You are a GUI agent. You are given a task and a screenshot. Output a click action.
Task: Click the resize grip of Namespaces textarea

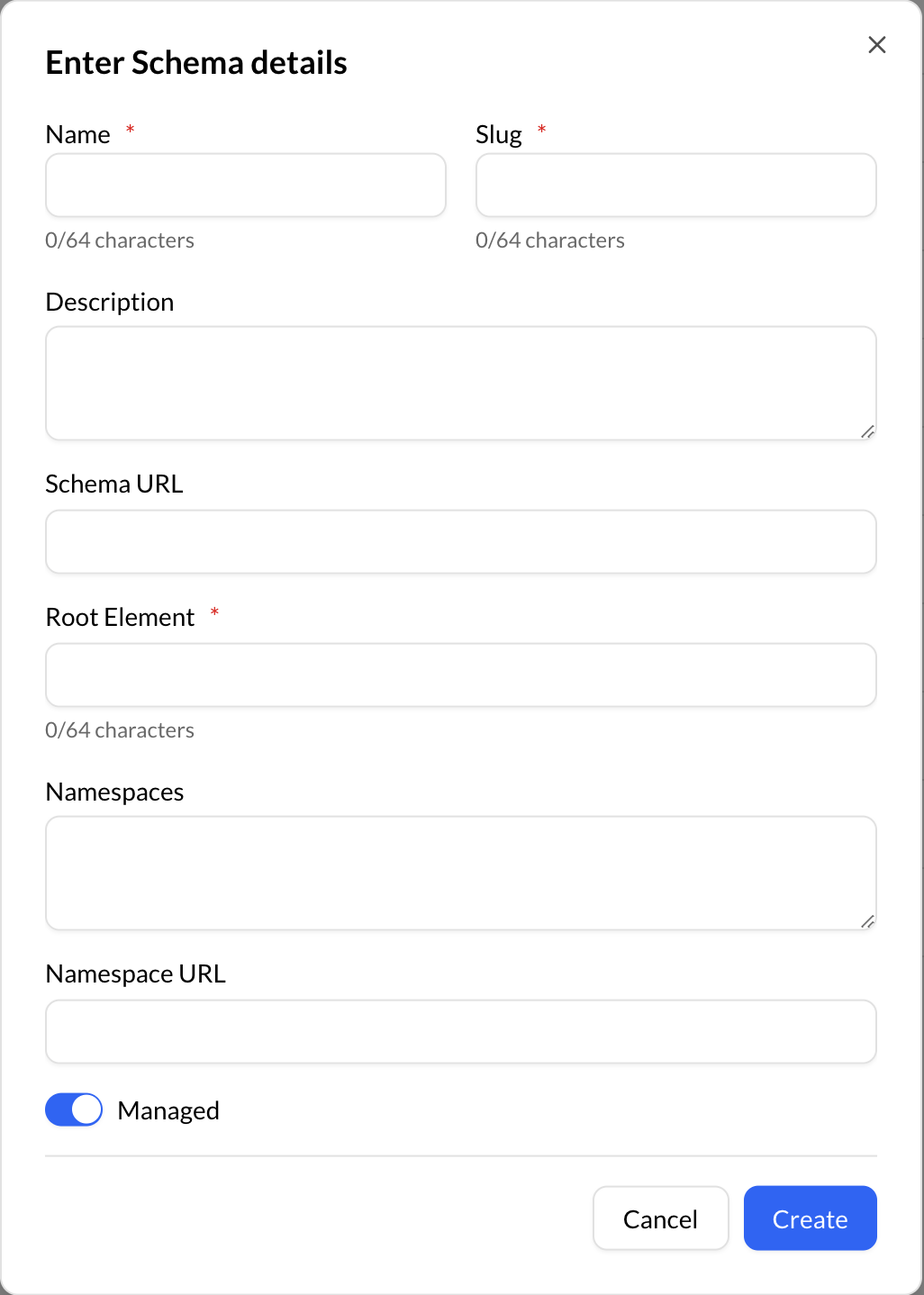pos(867,921)
